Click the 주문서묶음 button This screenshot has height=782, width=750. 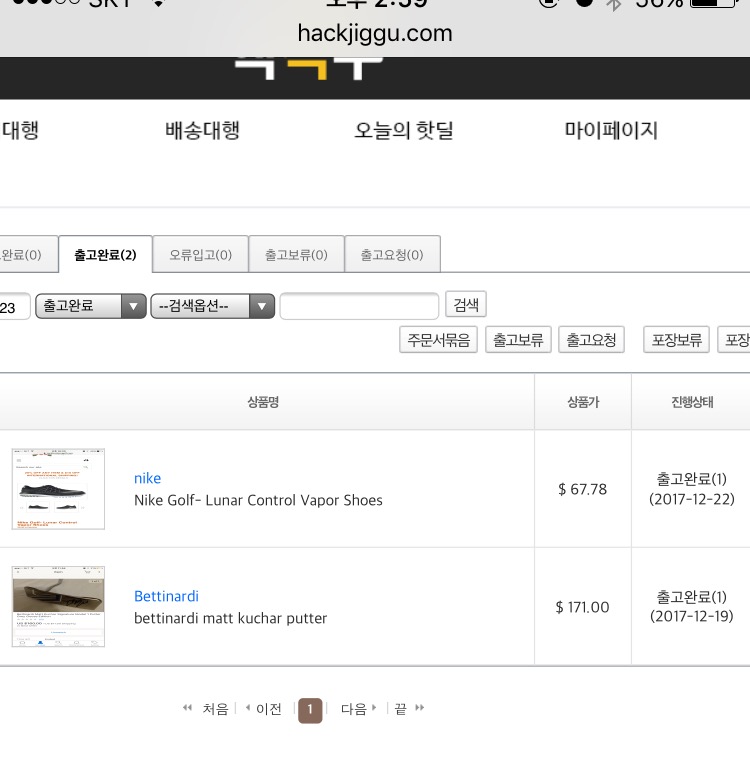(438, 340)
